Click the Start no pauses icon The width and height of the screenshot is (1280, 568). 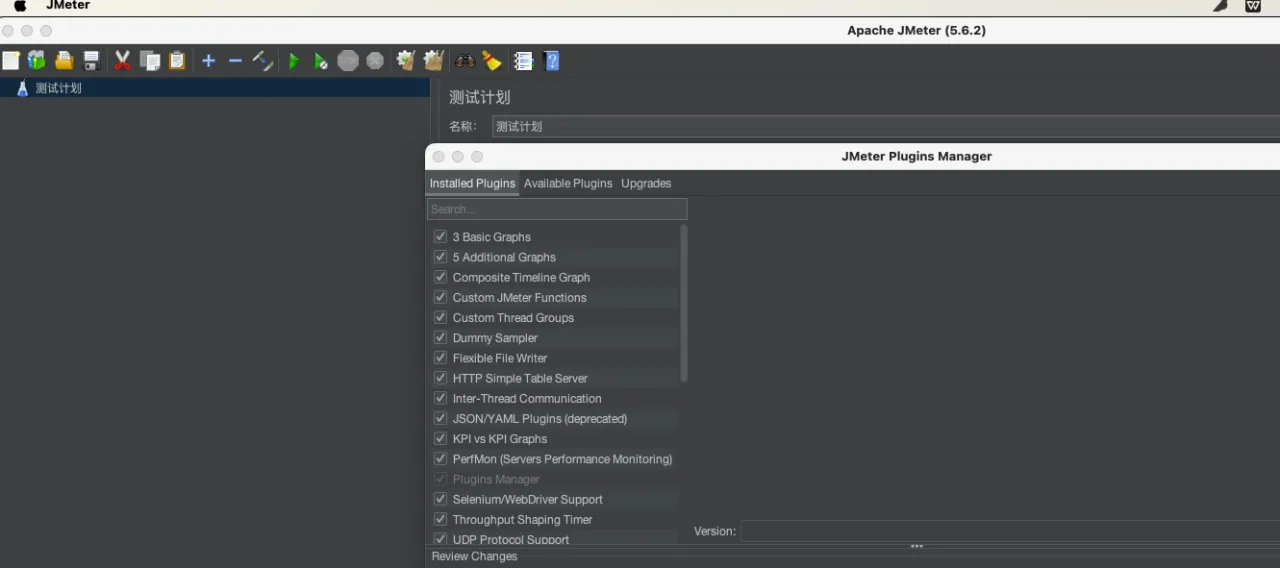(320, 61)
